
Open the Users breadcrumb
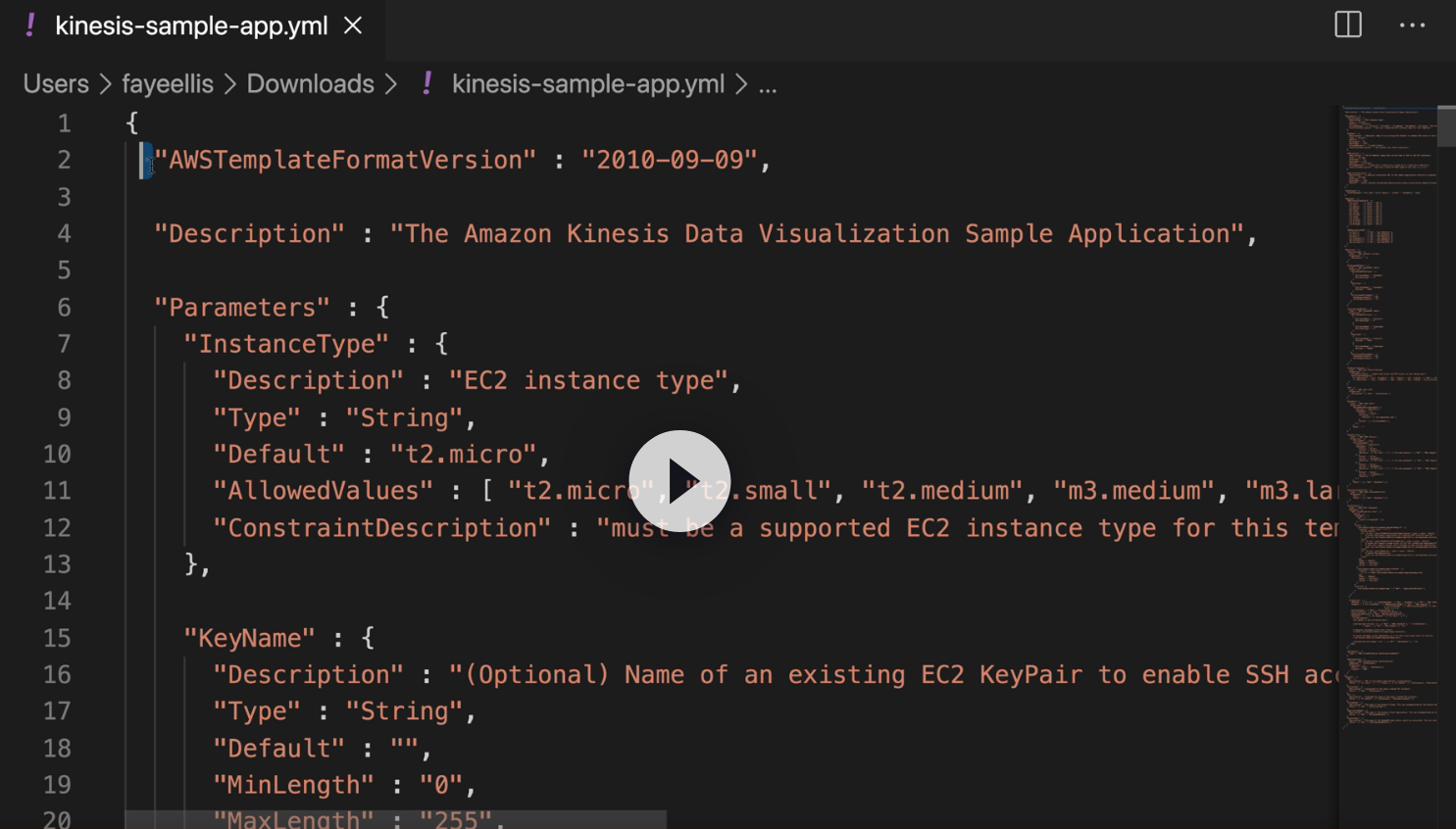point(56,84)
